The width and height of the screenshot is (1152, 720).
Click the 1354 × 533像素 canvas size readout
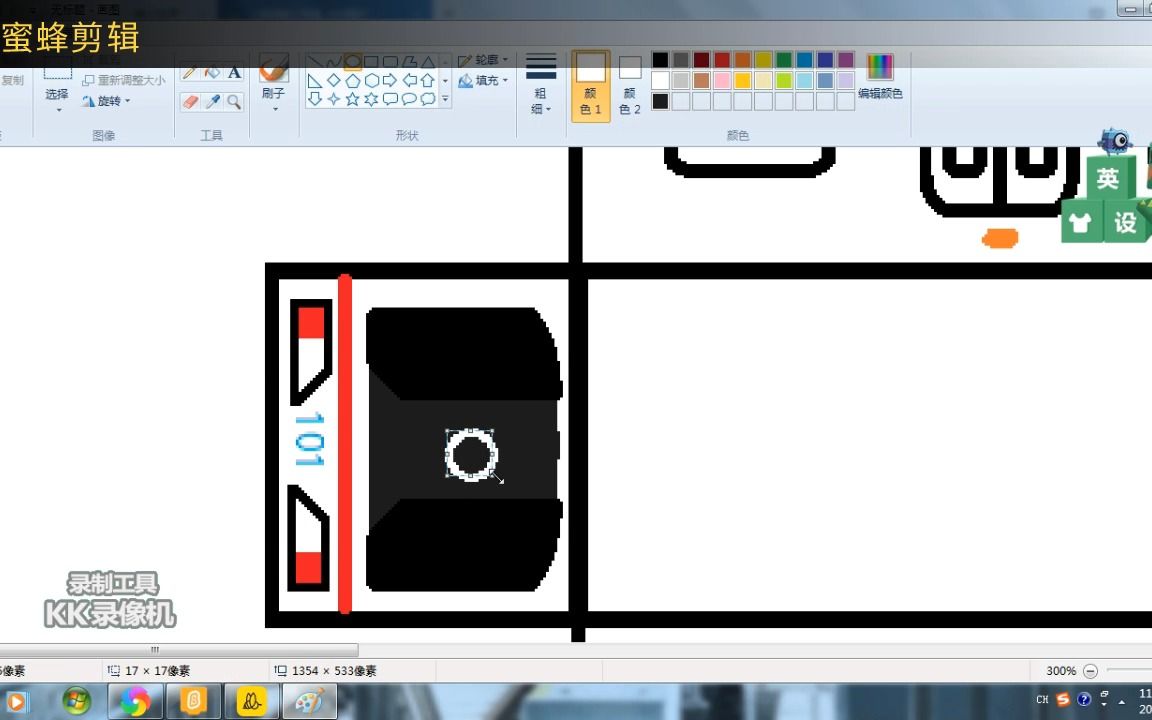(334, 671)
